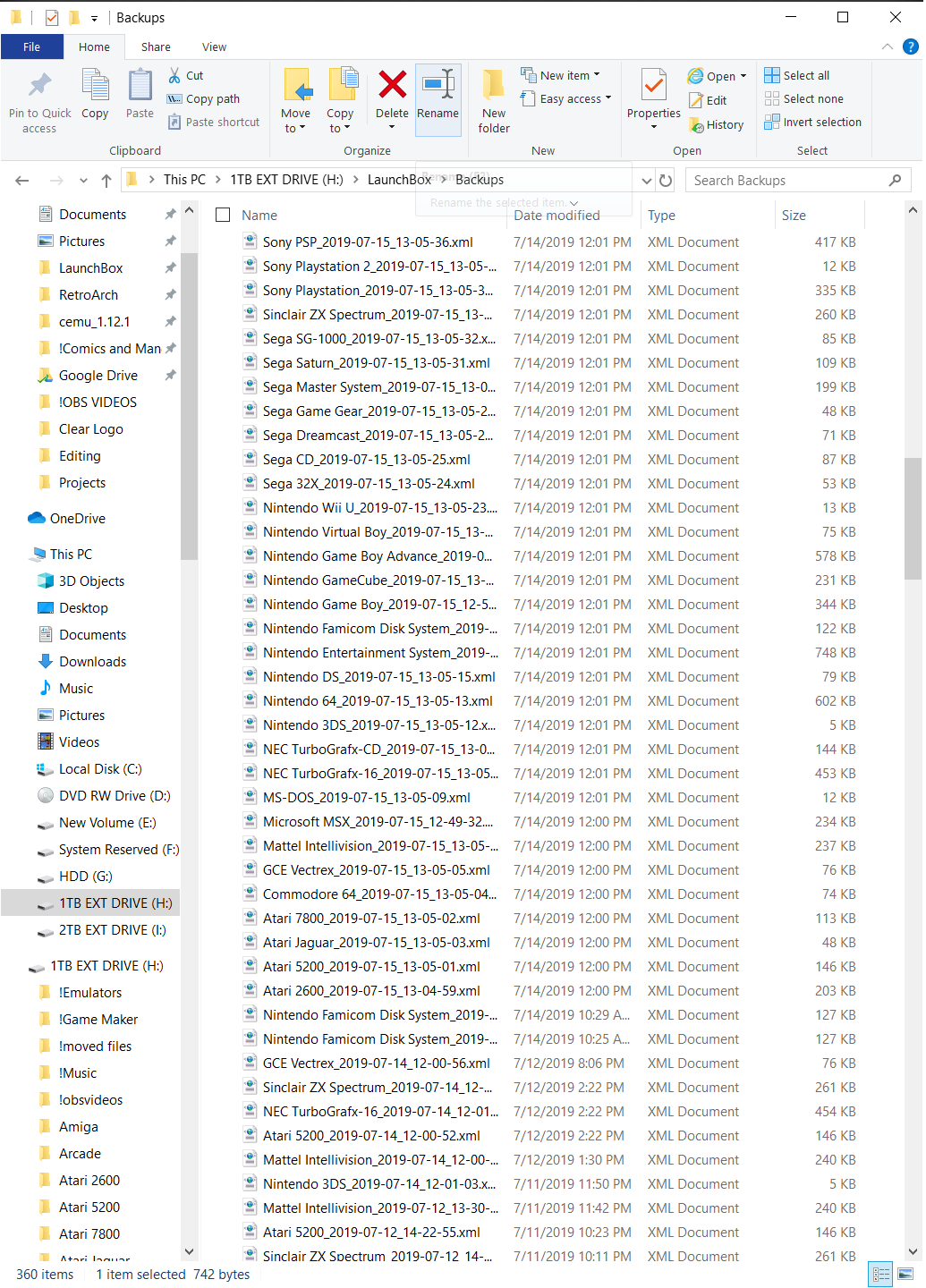This screenshot has height=1288, width=926.
Task: Switch to Details view in status bar
Action: (x=880, y=1275)
